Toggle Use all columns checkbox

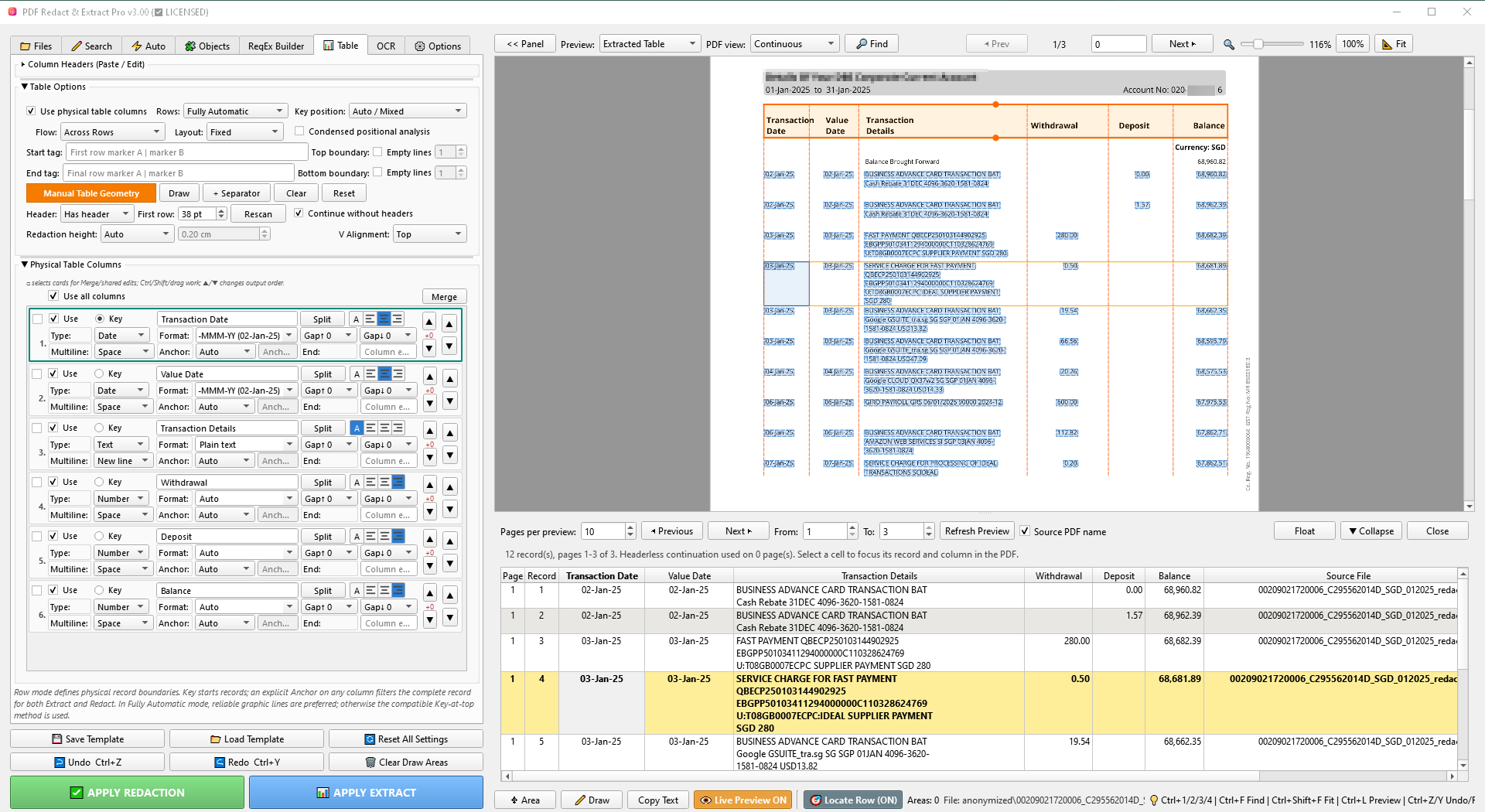(53, 296)
